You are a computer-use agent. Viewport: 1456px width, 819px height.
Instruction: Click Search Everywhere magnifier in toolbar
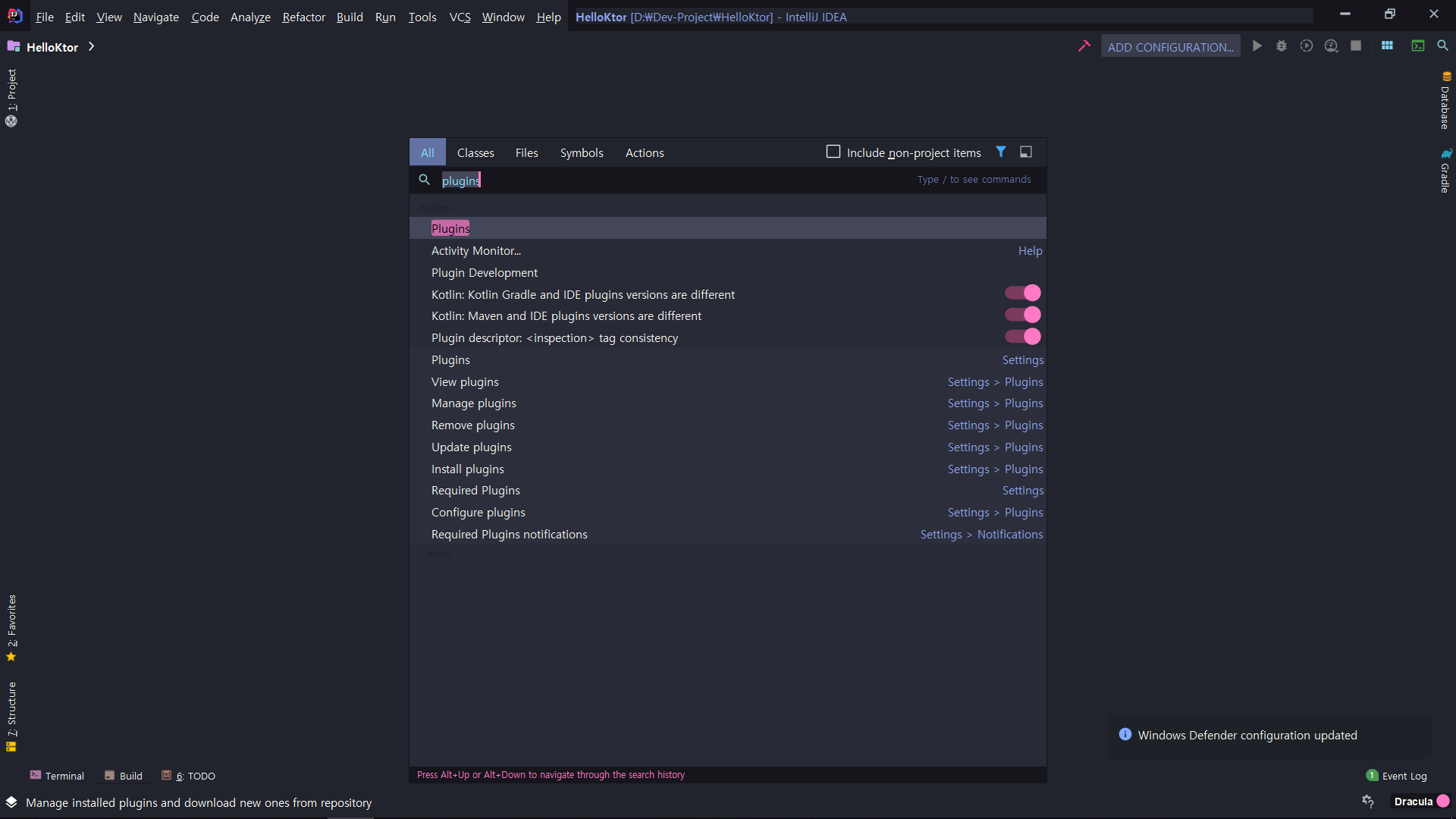1442,46
